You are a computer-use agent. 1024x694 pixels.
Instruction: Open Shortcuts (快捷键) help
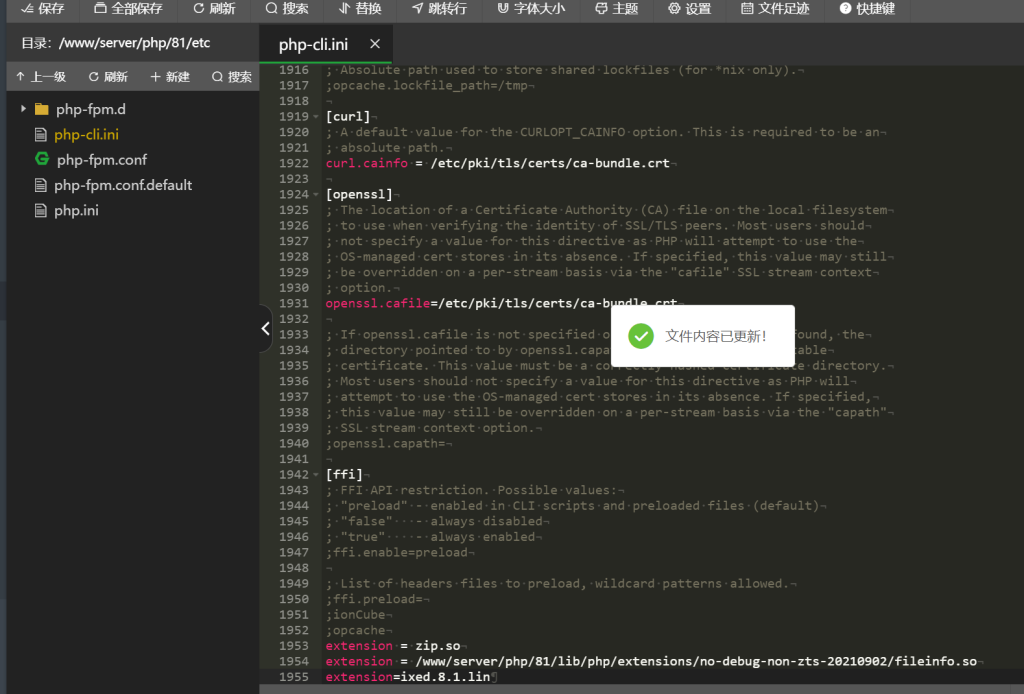coord(867,9)
